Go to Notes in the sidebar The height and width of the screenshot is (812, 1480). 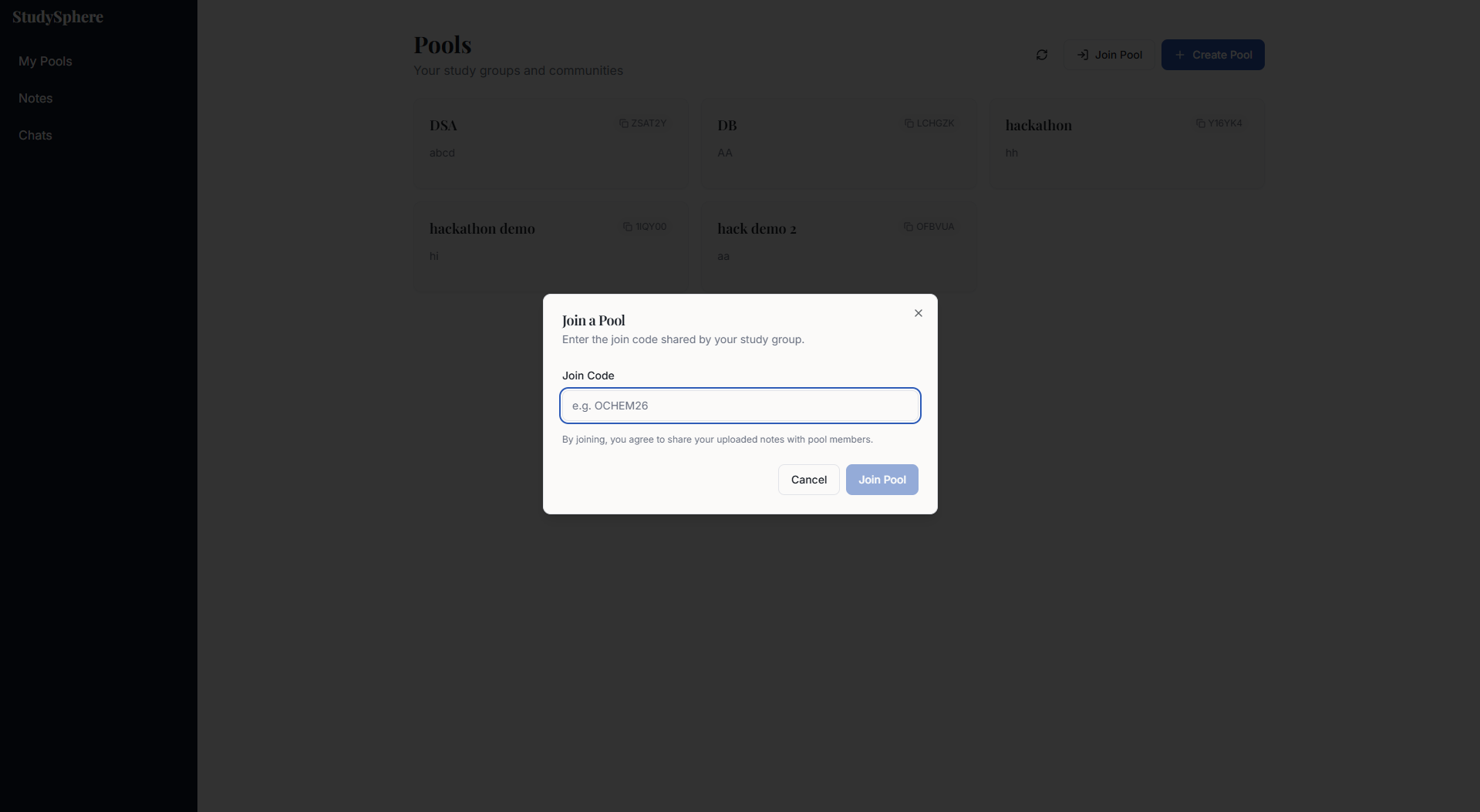tap(35, 98)
